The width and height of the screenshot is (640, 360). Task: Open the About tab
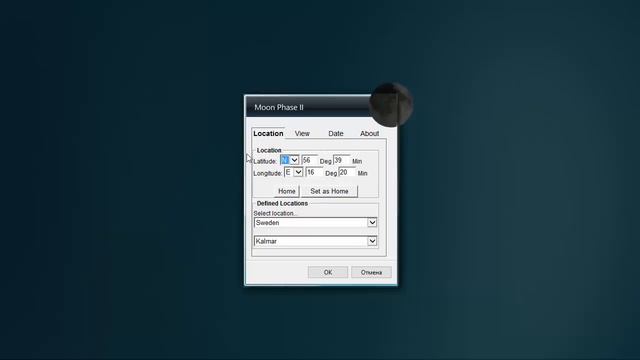click(369, 133)
